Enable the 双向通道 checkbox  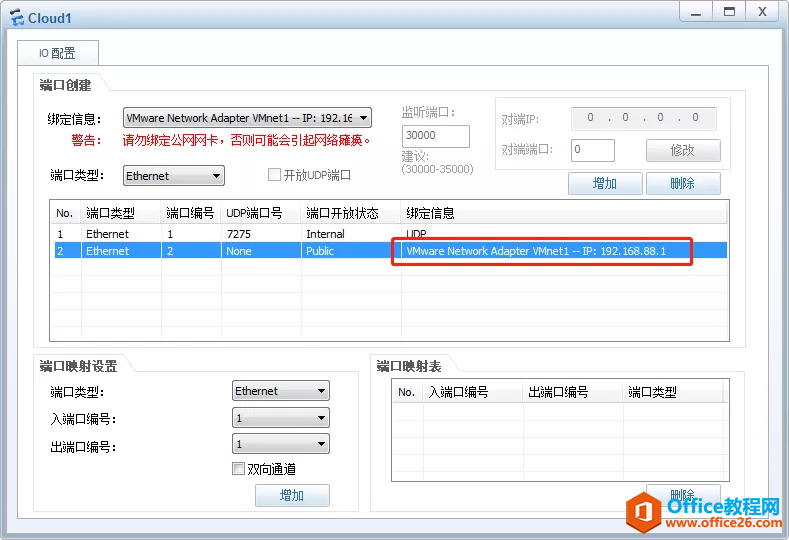coord(239,469)
